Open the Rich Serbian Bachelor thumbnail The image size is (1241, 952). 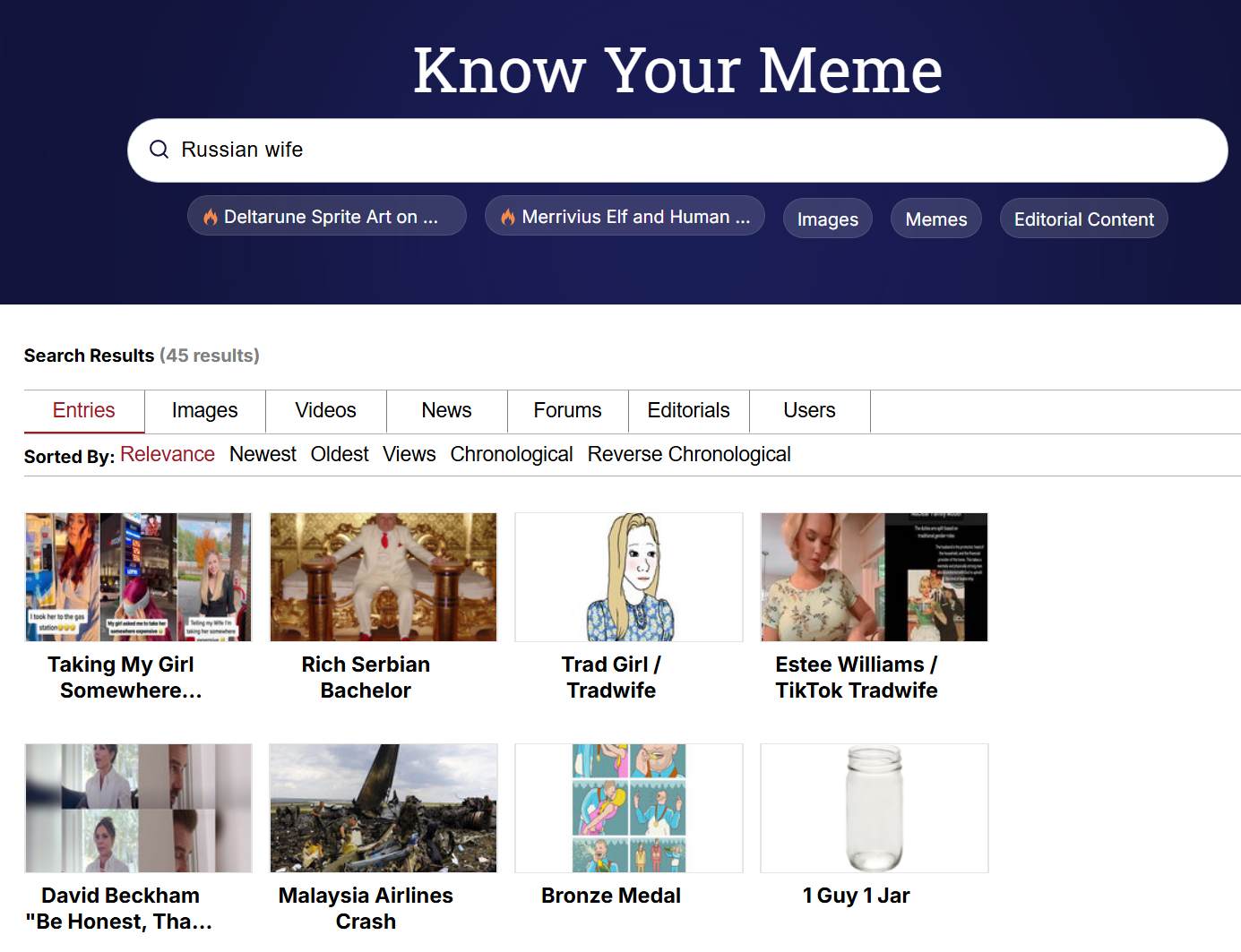(x=384, y=577)
